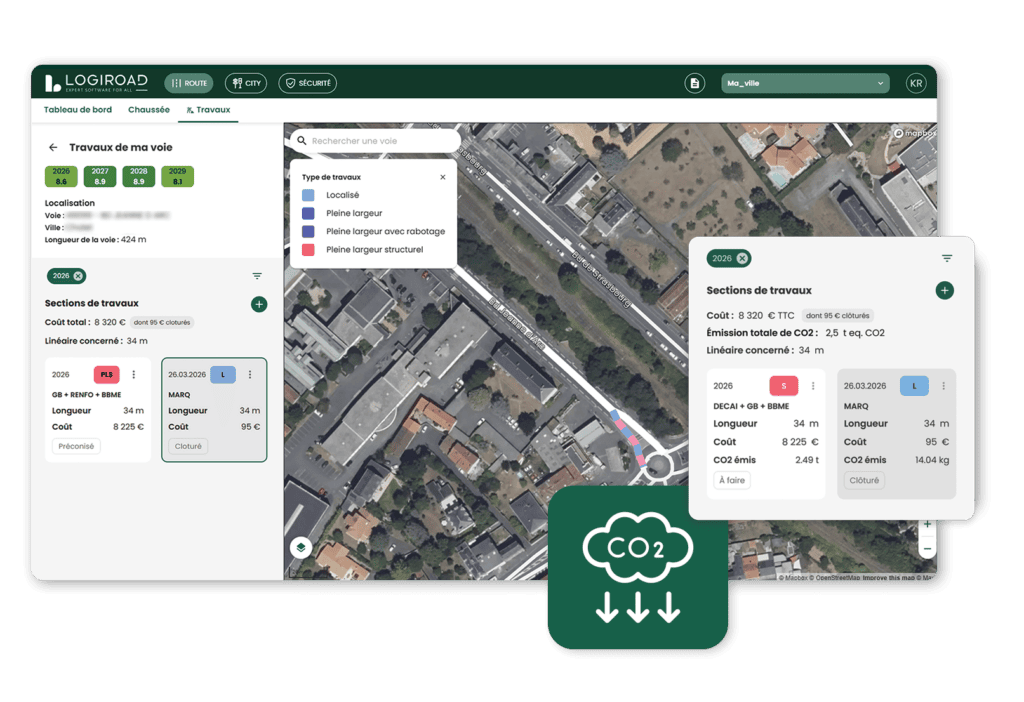The width and height of the screenshot is (1024, 702).
Task: Zoom out the map with minus
Action: 927,549
